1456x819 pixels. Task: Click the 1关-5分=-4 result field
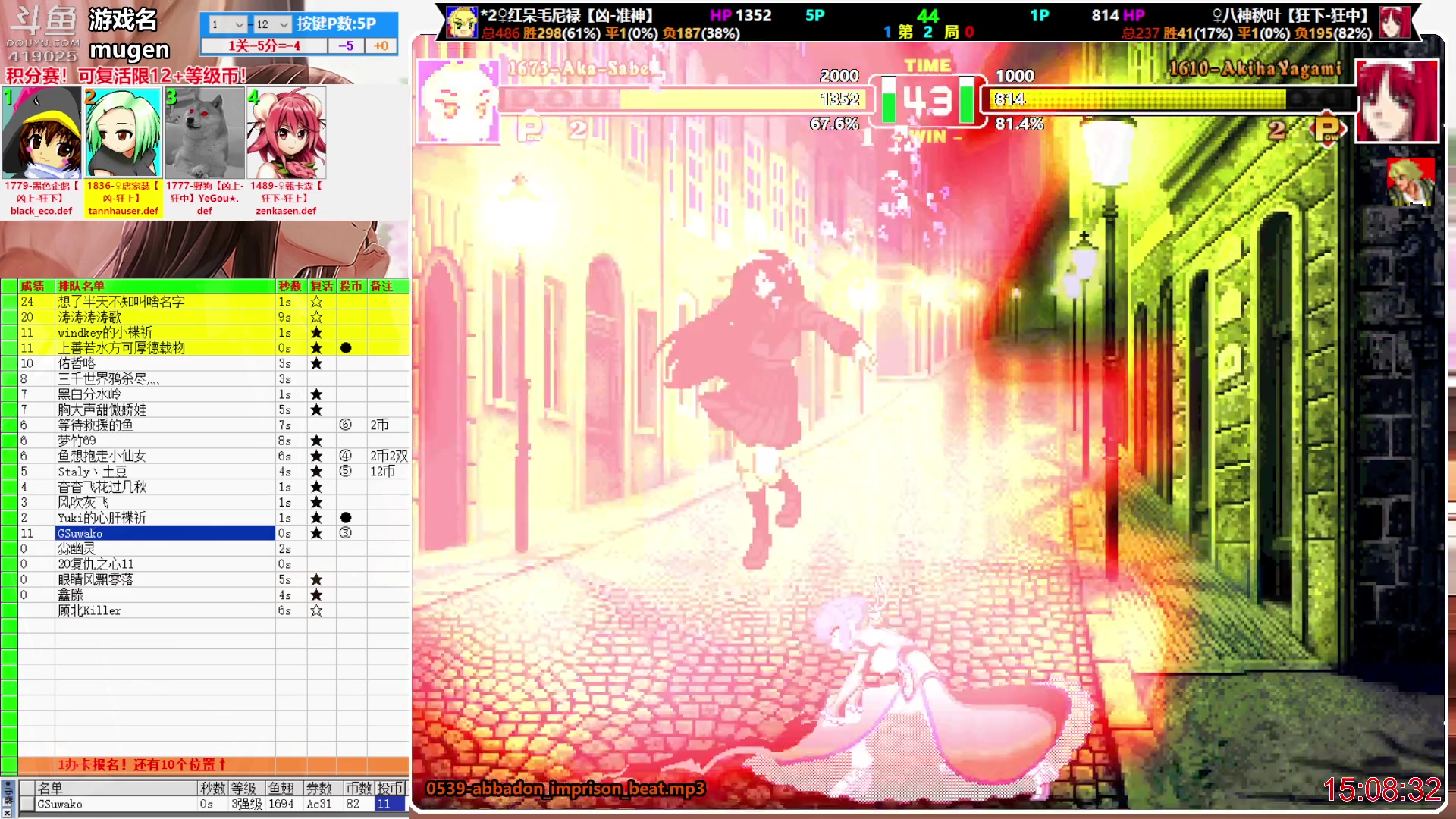264,46
